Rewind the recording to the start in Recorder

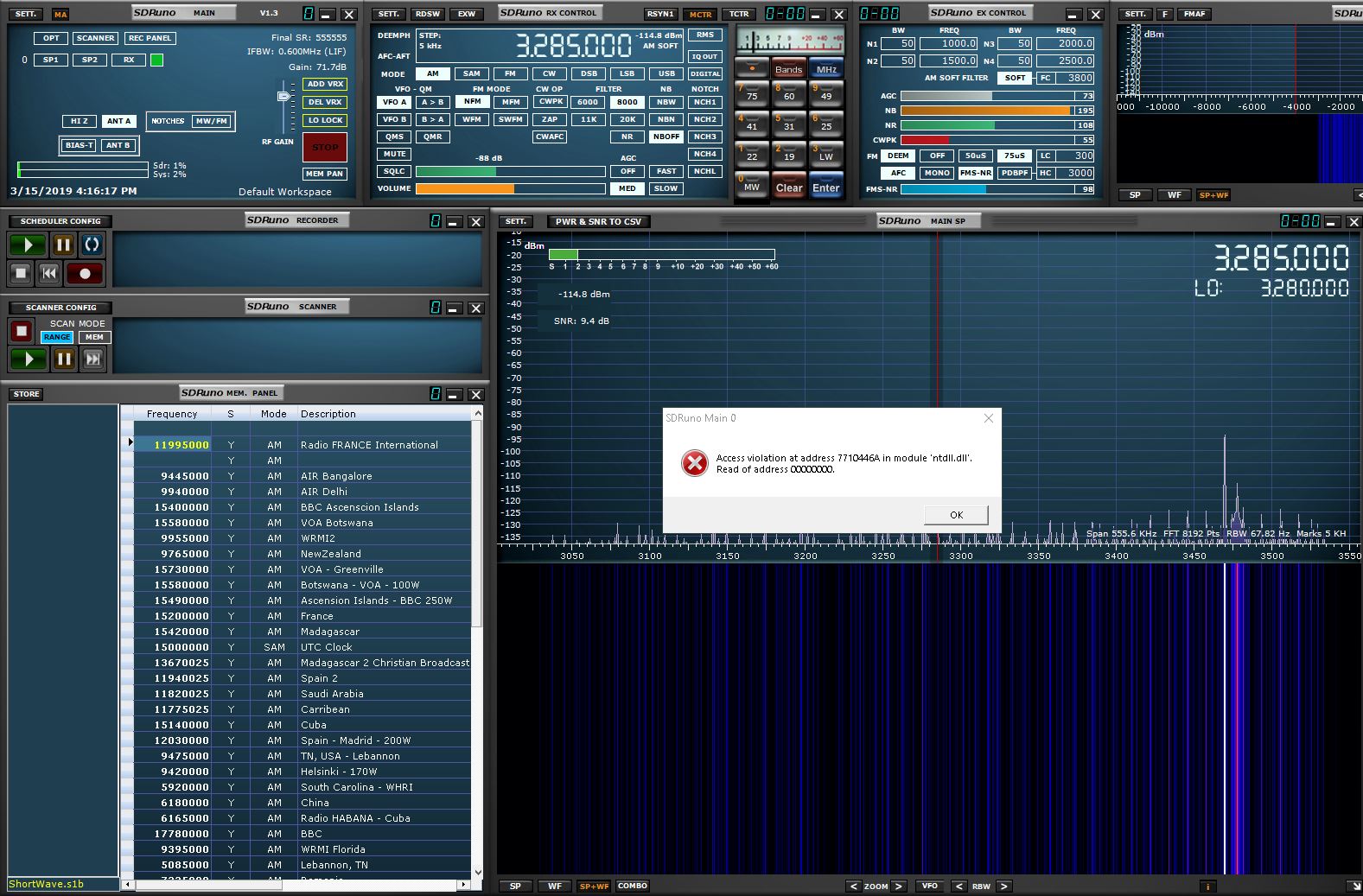tap(49, 273)
